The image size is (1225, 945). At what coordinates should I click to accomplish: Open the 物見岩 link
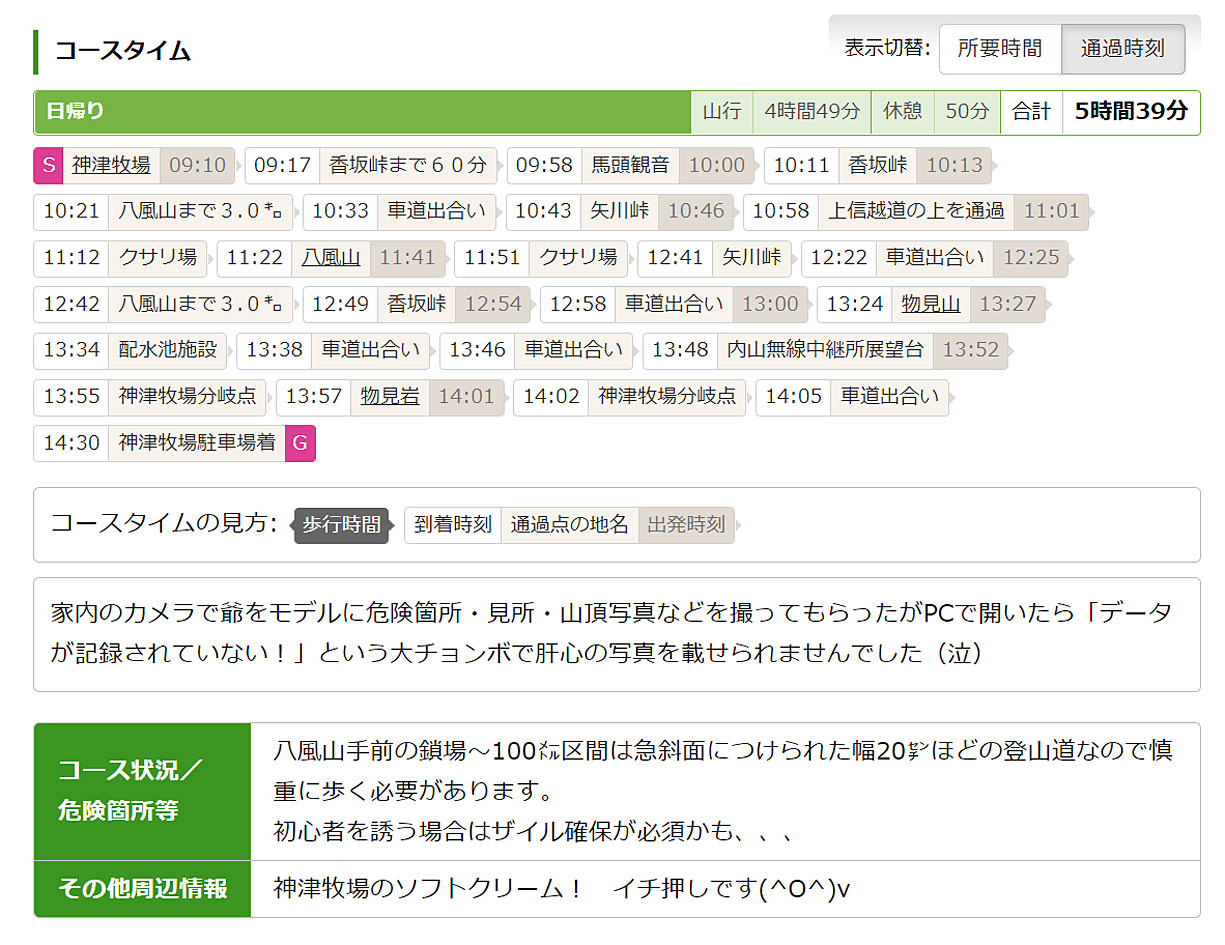390,396
